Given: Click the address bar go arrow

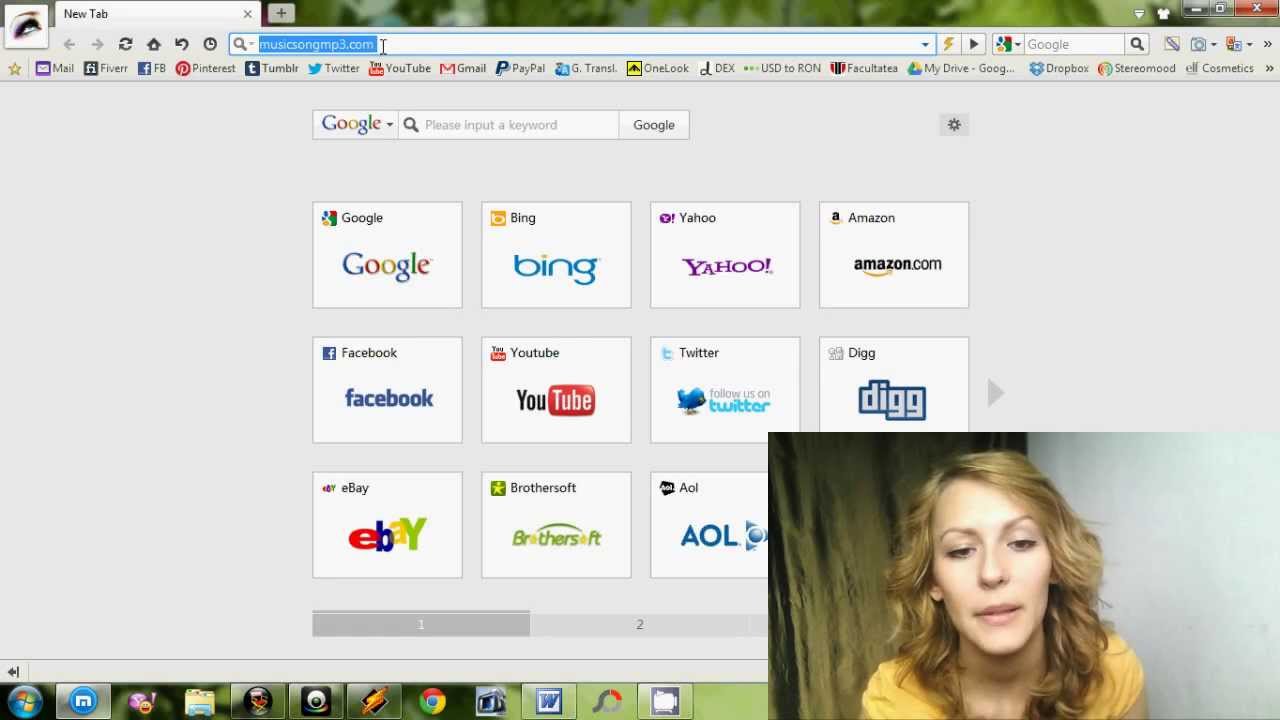Looking at the screenshot, I should tap(974, 44).
